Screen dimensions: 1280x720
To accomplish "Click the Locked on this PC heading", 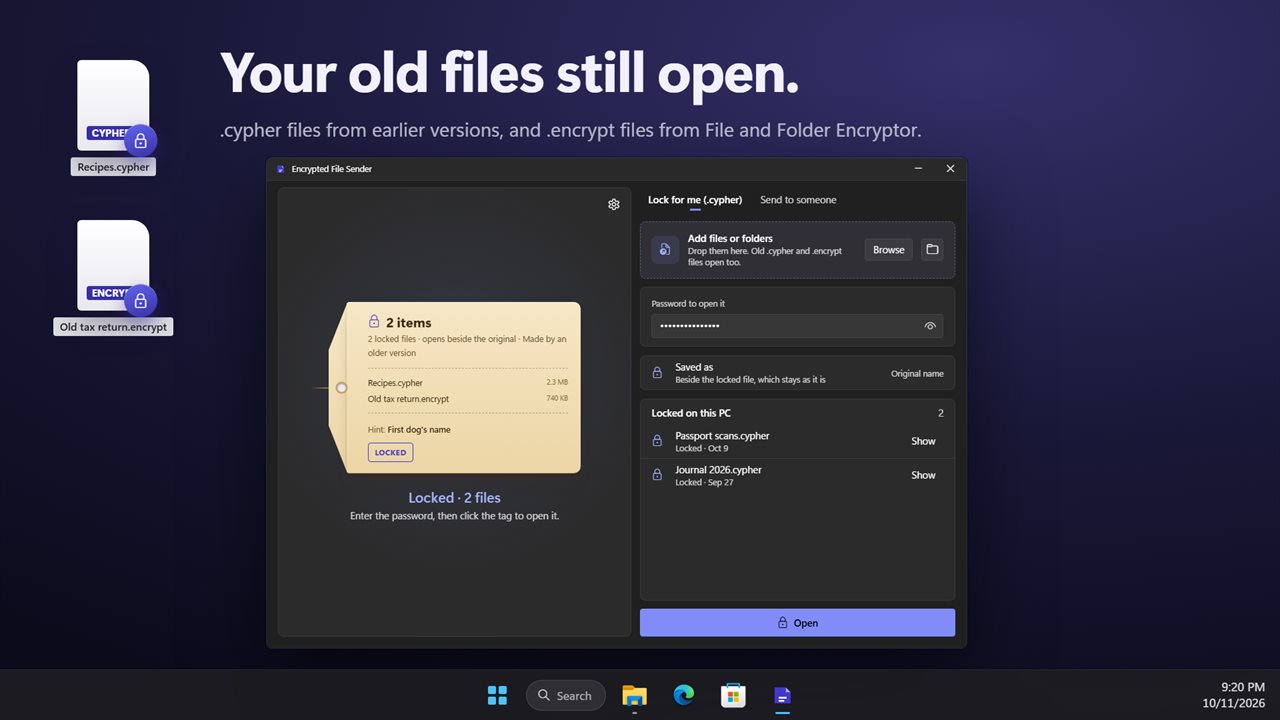I will click(x=691, y=413).
